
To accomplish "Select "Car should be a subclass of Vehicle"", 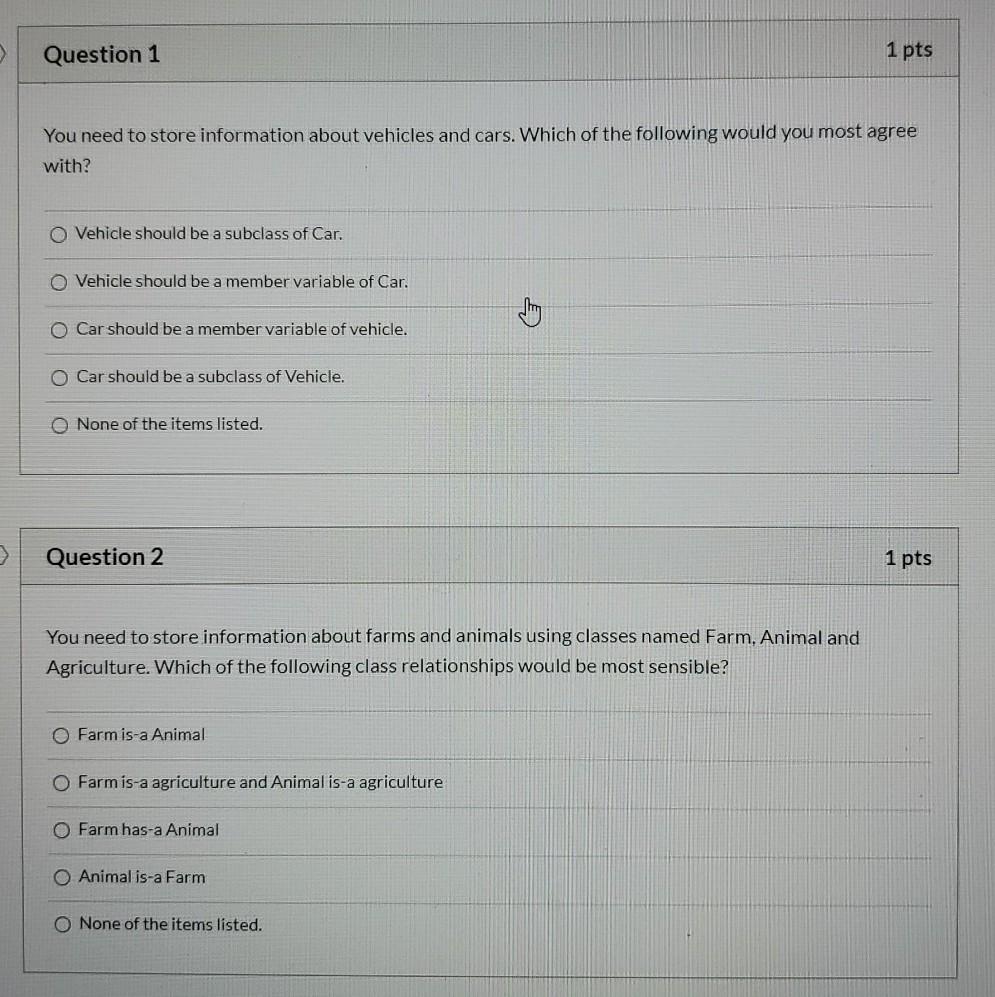I will click(x=59, y=376).
